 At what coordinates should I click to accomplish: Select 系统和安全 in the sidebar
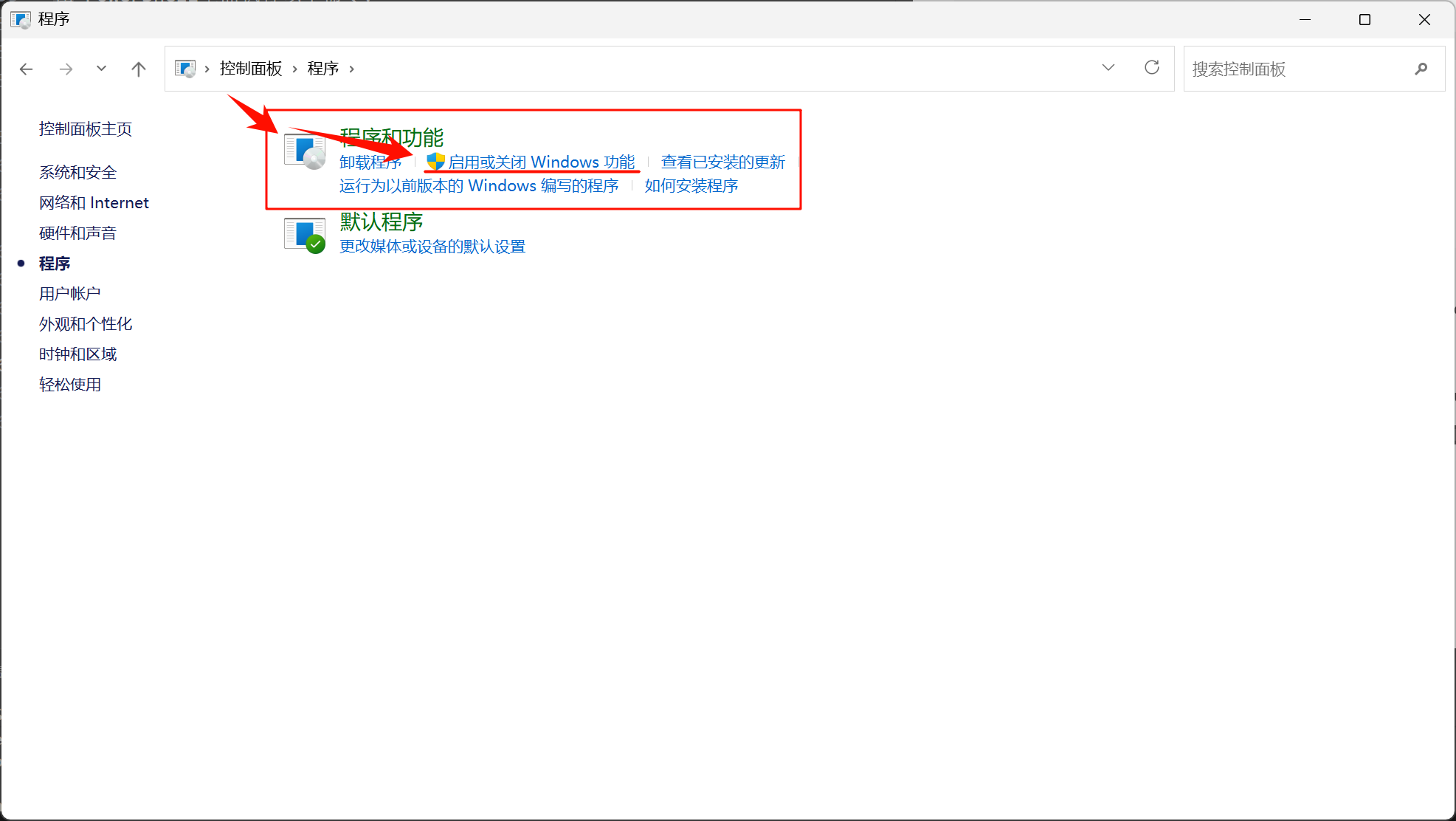click(x=77, y=172)
